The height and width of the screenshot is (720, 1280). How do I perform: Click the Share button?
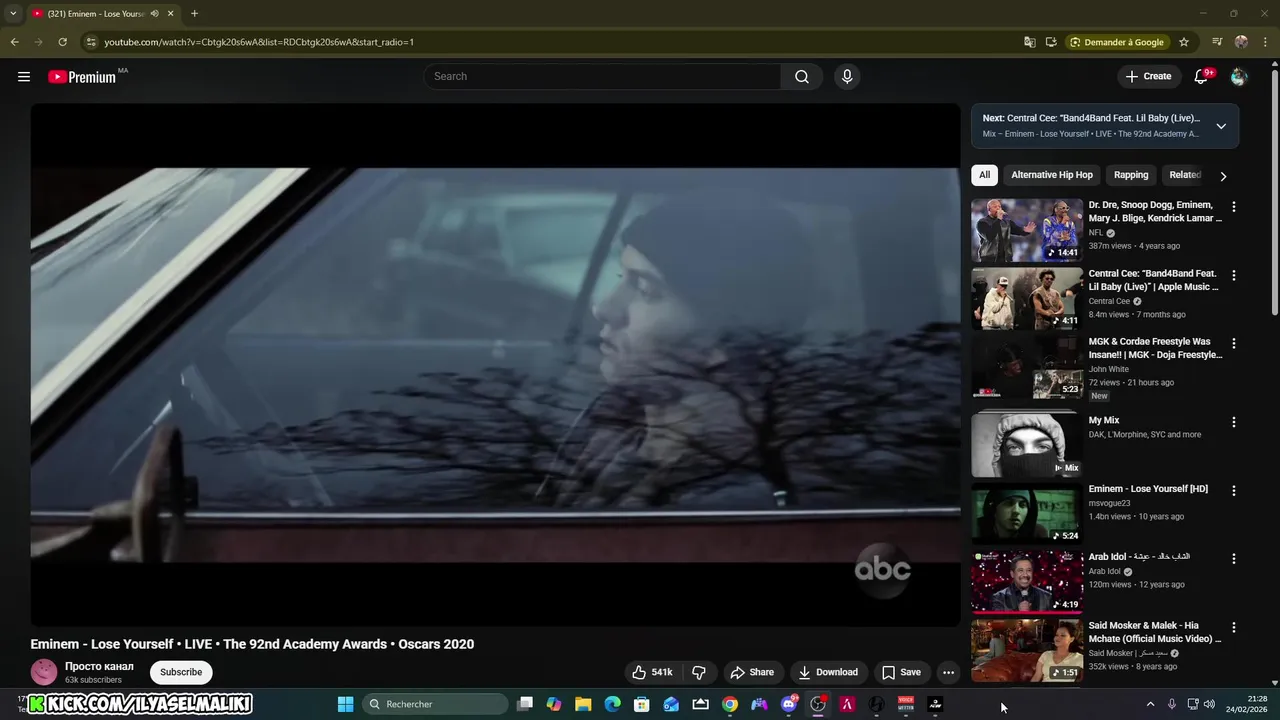click(x=752, y=672)
